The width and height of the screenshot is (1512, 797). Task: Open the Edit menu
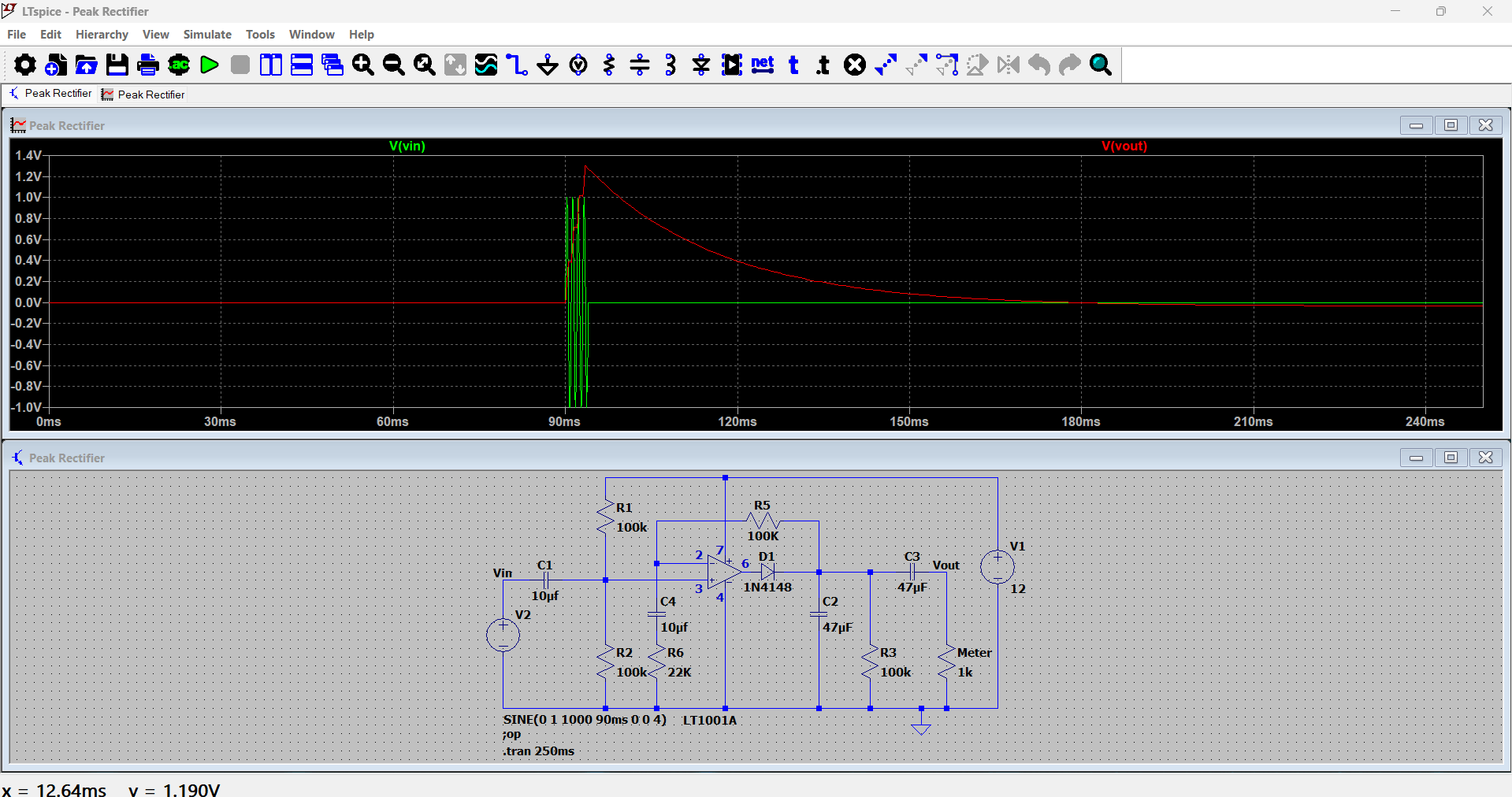tap(50, 35)
